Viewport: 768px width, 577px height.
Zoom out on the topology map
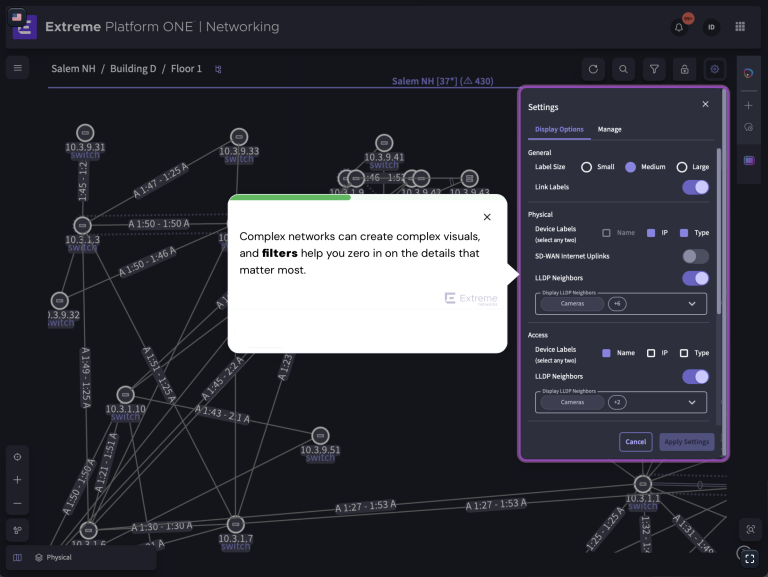[x=17, y=504]
